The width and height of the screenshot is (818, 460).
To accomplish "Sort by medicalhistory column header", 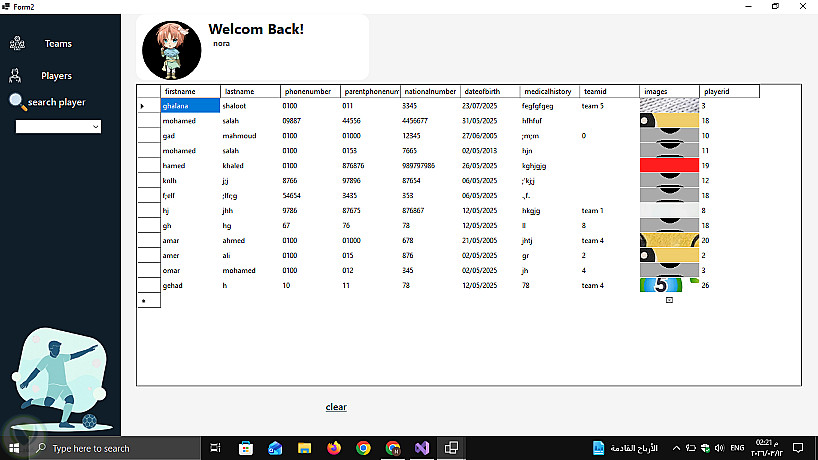I will pyautogui.click(x=550, y=91).
